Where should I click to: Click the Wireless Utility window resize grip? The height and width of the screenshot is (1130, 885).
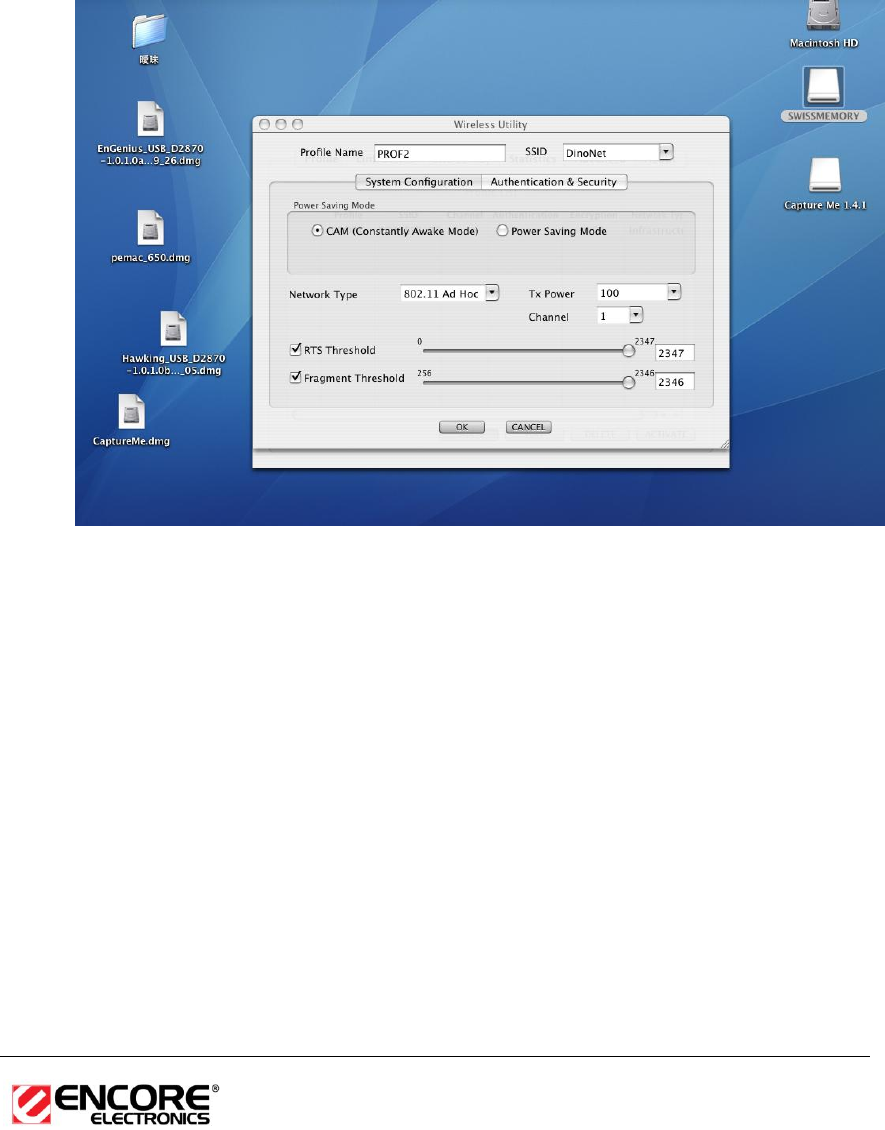[x=724, y=445]
